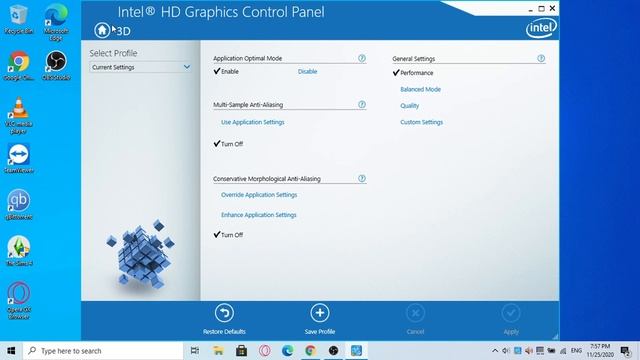The image size is (640, 360).
Task: Open Edge from the taskbar
Action: click(x=287, y=351)
